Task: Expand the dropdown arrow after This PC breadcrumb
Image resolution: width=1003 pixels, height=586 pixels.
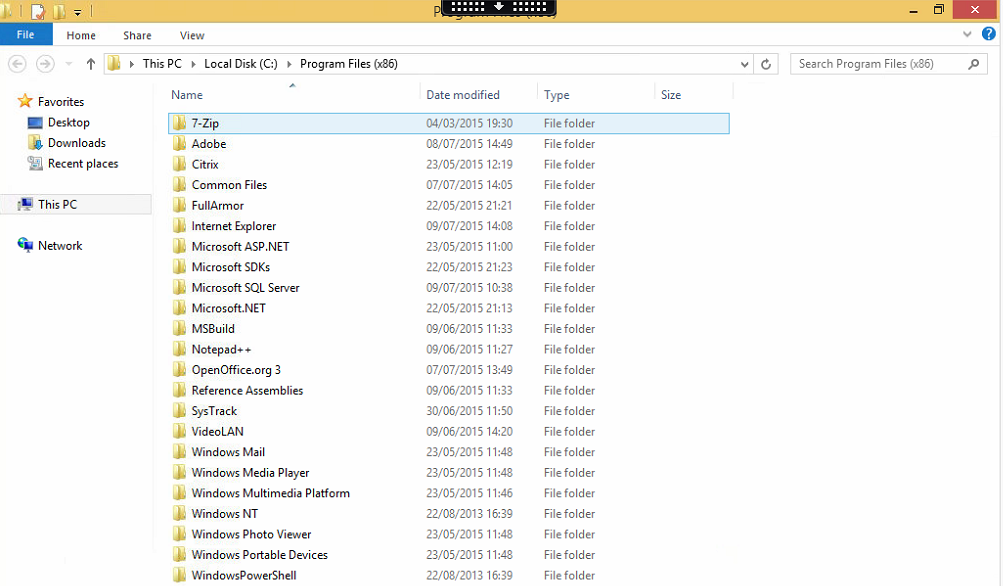Action: pyautogui.click(x=193, y=64)
